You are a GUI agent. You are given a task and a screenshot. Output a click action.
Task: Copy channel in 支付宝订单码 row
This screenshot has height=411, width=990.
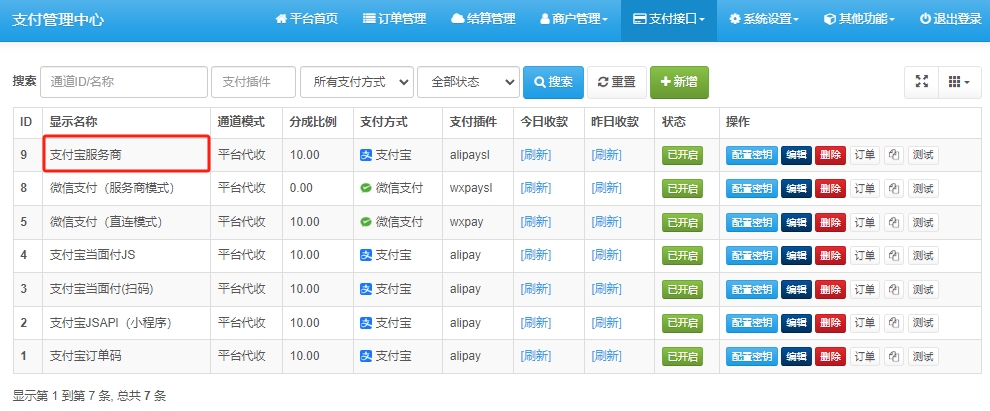893,356
